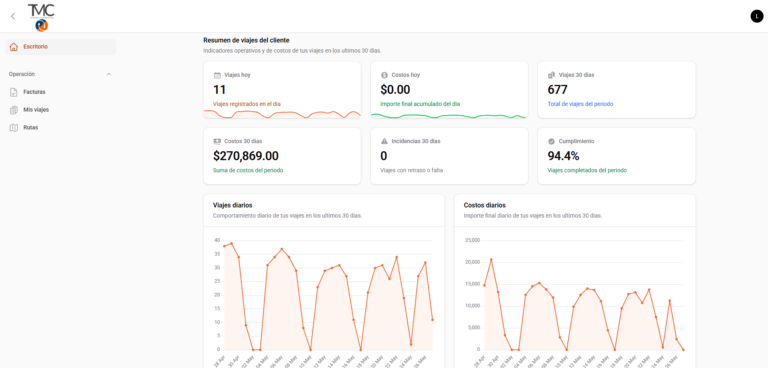Select the Incidencias 30 días value 0

384,156
